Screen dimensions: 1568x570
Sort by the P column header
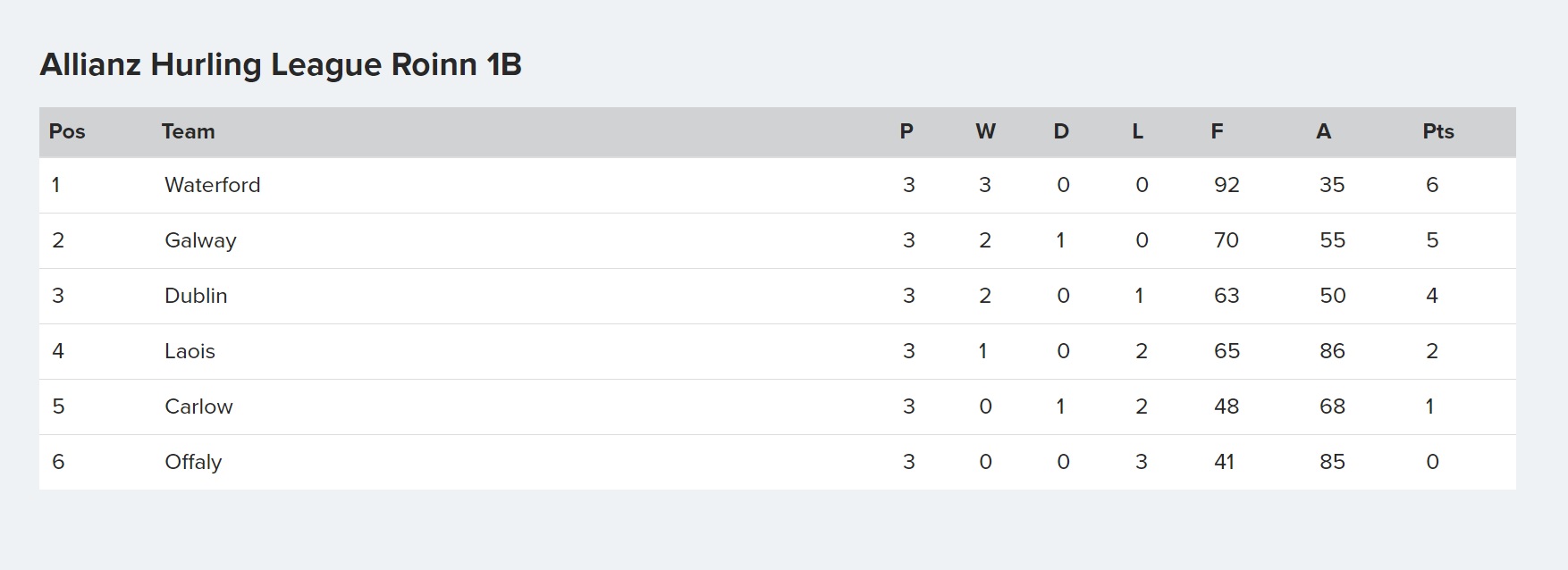(906, 131)
